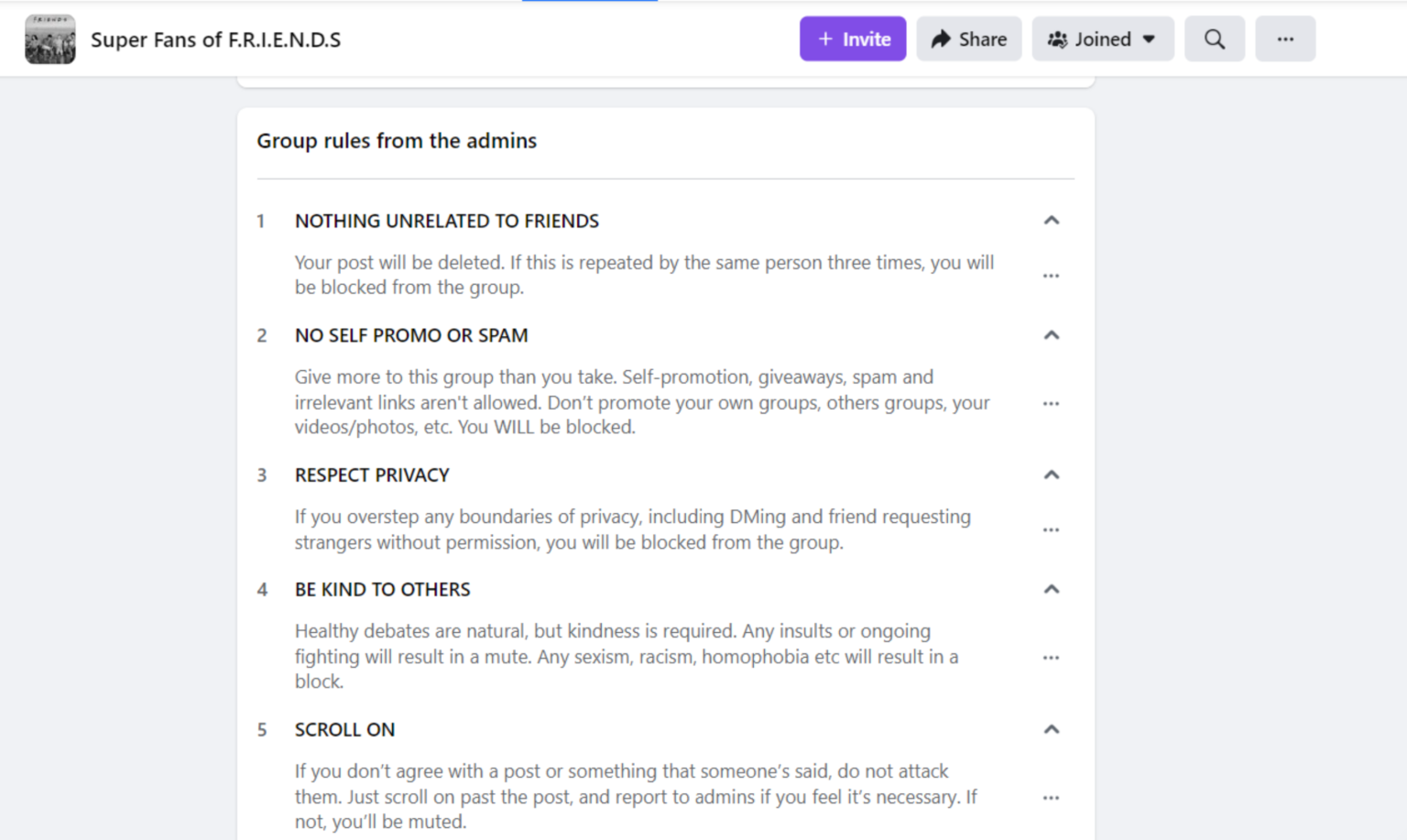
Task: Open options for the RESPECT PRIVACY rule
Action: (1051, 529)
